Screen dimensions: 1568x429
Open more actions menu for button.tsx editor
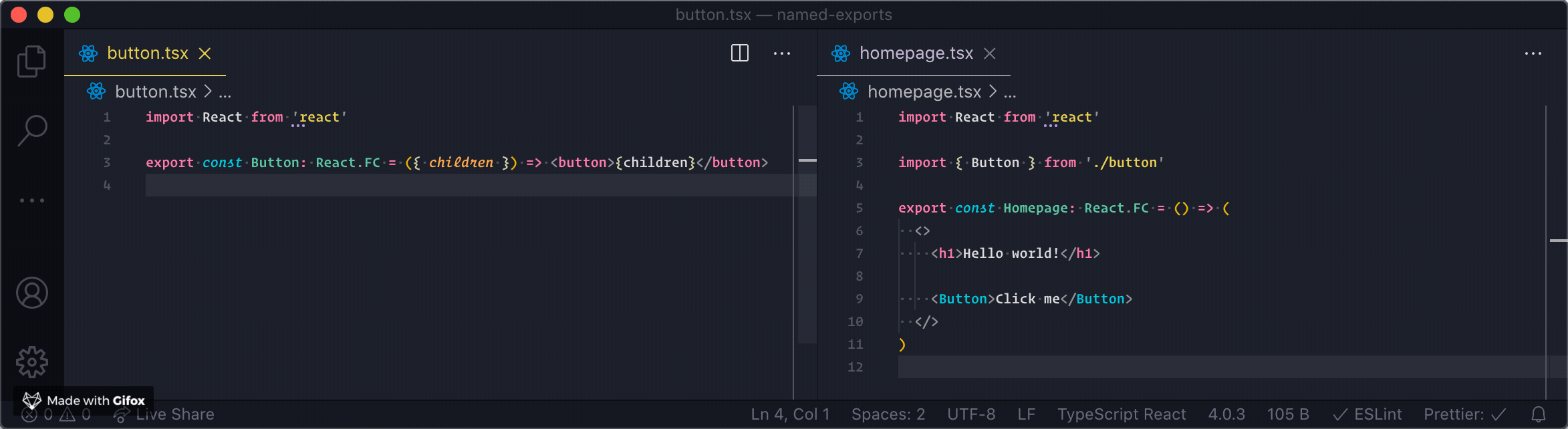(x=782, y=53)
